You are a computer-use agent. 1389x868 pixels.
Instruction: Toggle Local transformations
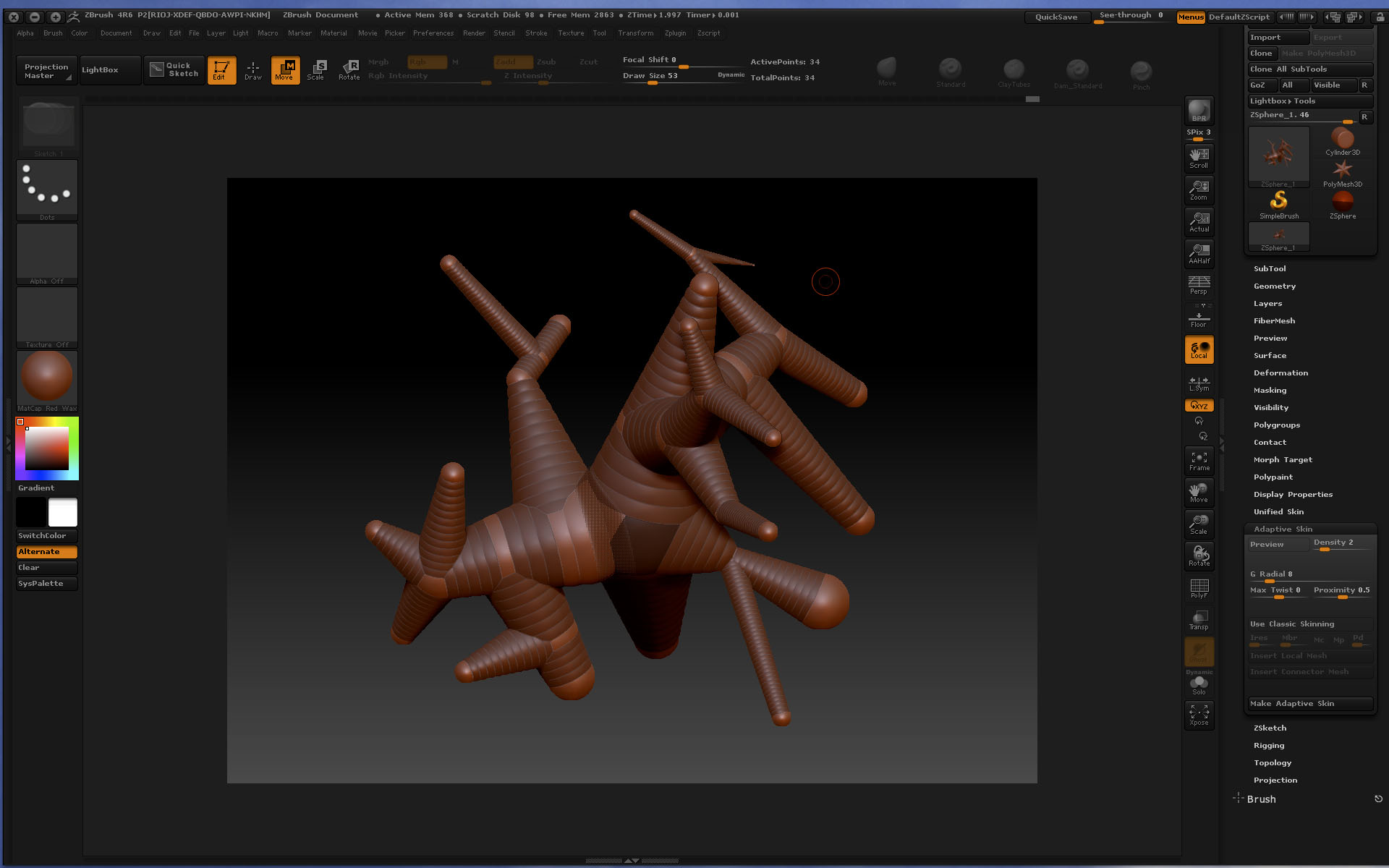(1199, 349)
